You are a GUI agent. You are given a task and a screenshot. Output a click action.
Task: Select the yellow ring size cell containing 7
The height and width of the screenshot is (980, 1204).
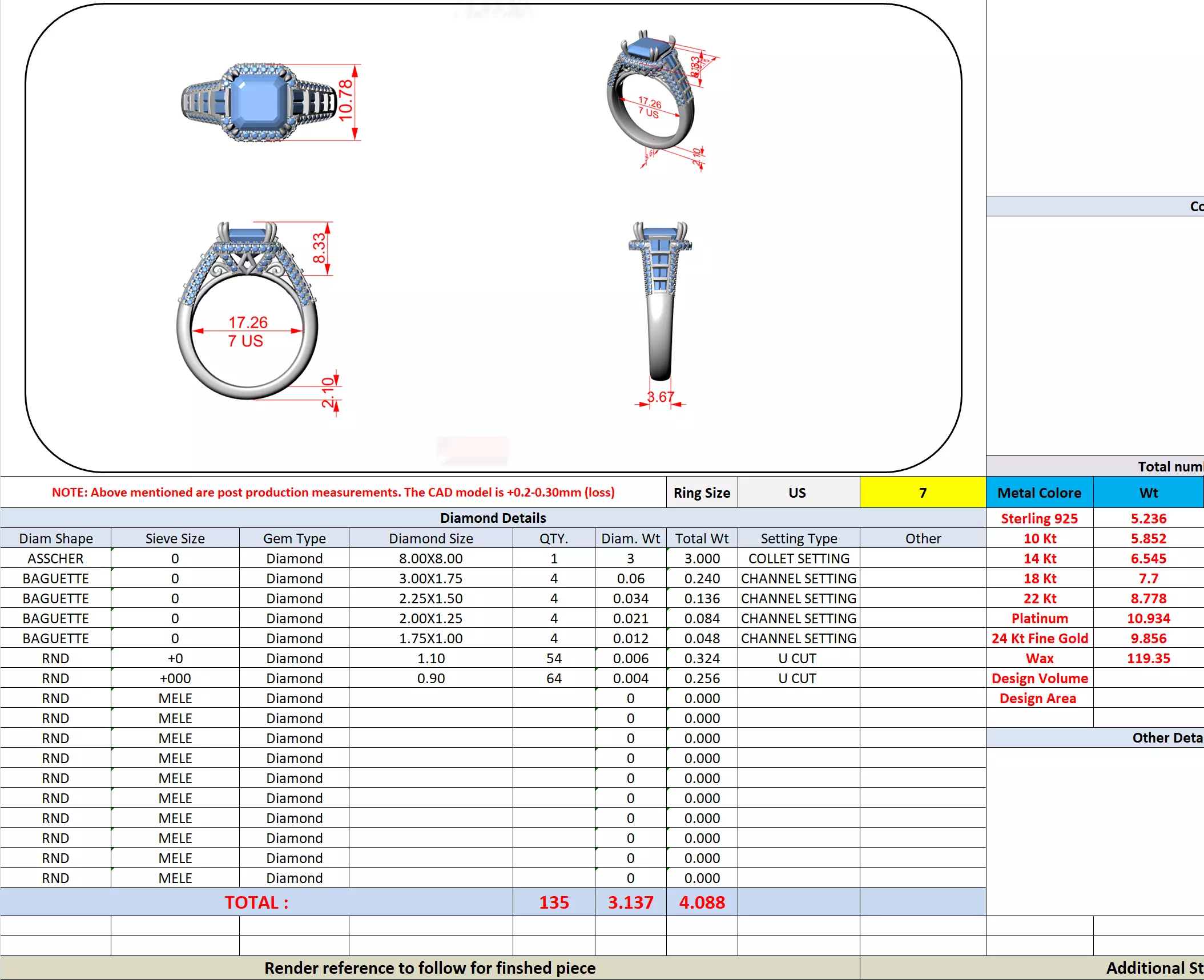click(922, 493)
